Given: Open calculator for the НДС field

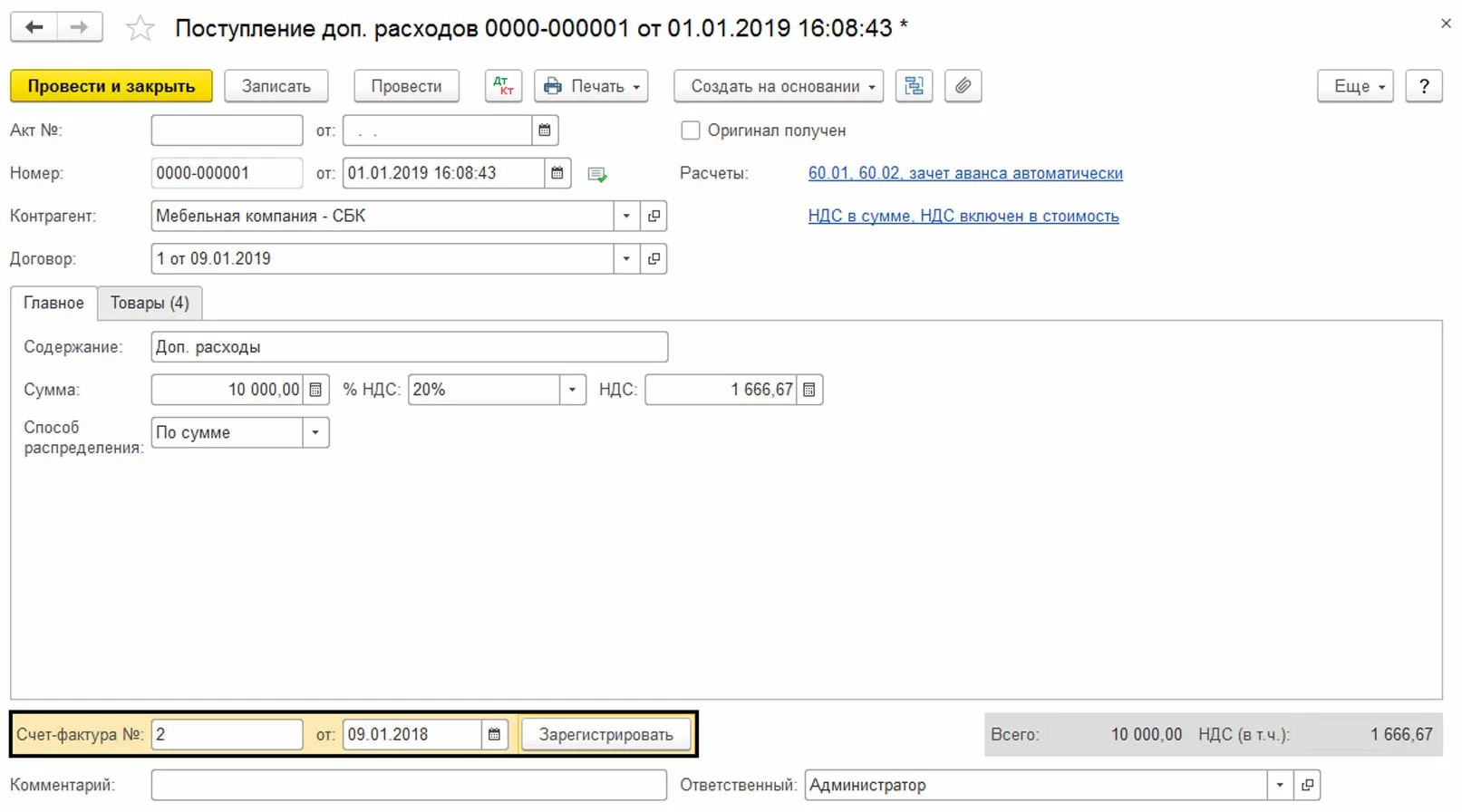Looking at the screenshot, I should 809,390.
